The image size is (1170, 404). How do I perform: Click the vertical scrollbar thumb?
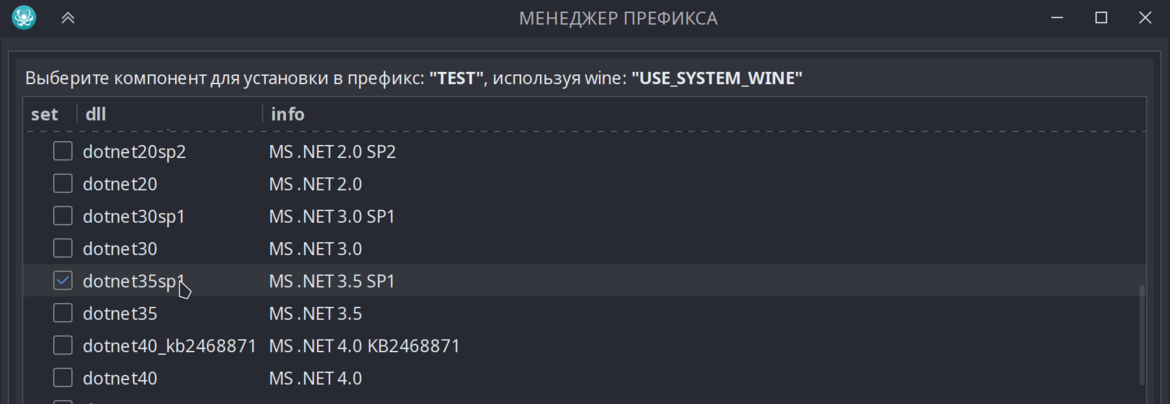[1141, 335]
